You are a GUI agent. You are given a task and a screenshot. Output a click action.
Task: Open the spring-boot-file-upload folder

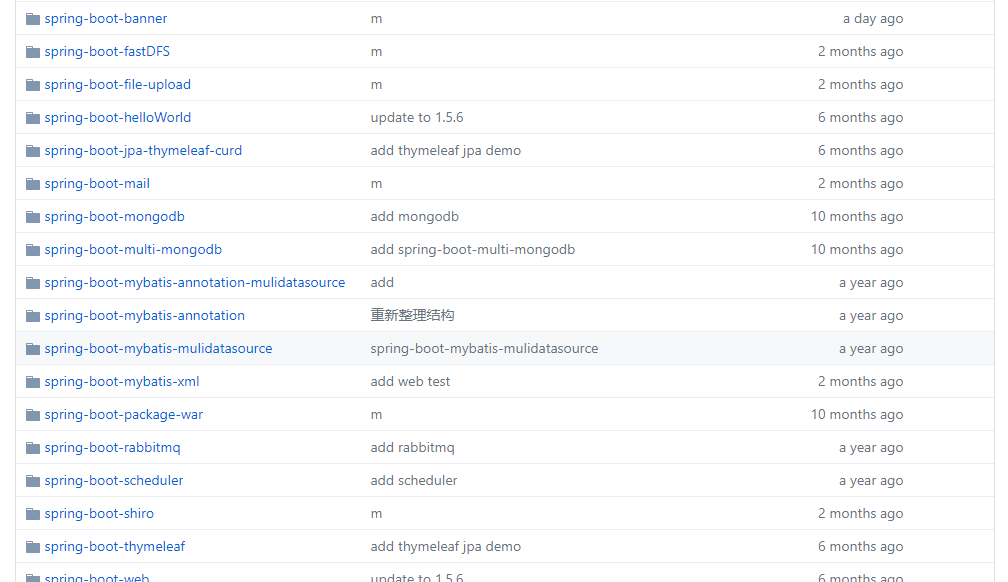118,84
